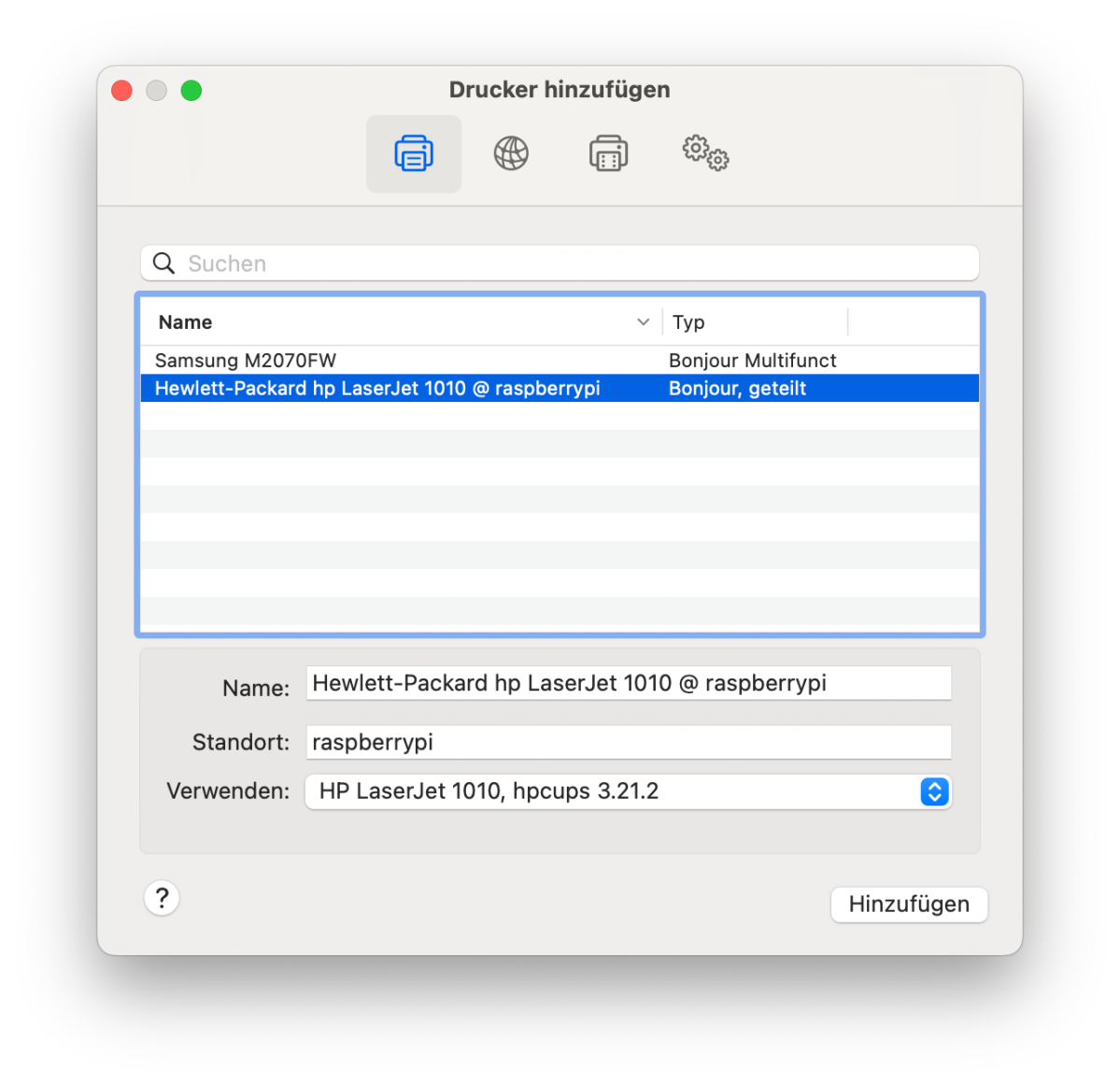The height and width of the screenshot is (1084, 1120).
Task: Select Hewlett-Packard hp LaserJet 1010 row
Action: [560, 388]
